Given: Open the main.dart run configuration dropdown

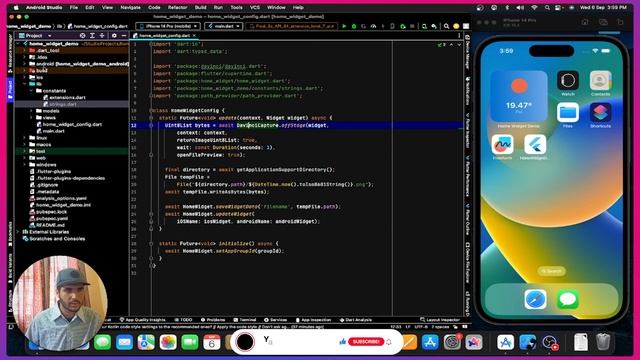Looking at the screenshot, I should 223,26.
